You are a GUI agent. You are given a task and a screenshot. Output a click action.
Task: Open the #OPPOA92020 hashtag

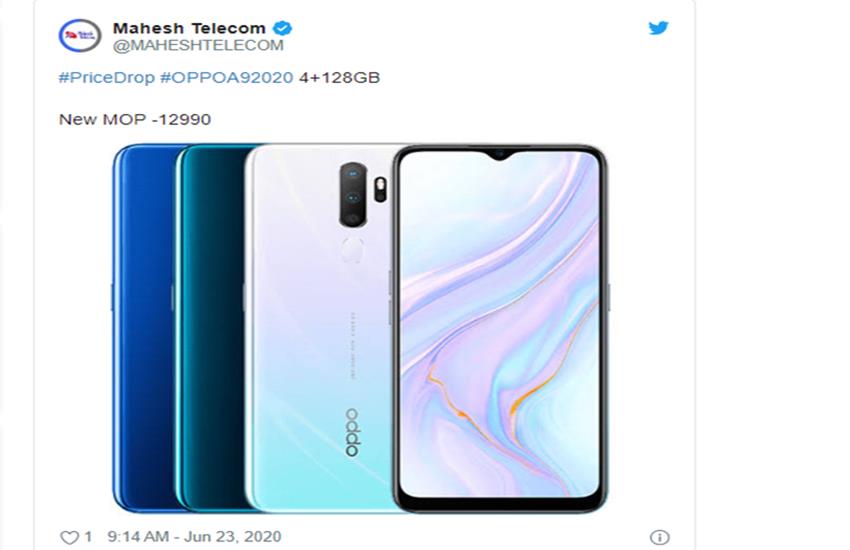tap(227, 77)
